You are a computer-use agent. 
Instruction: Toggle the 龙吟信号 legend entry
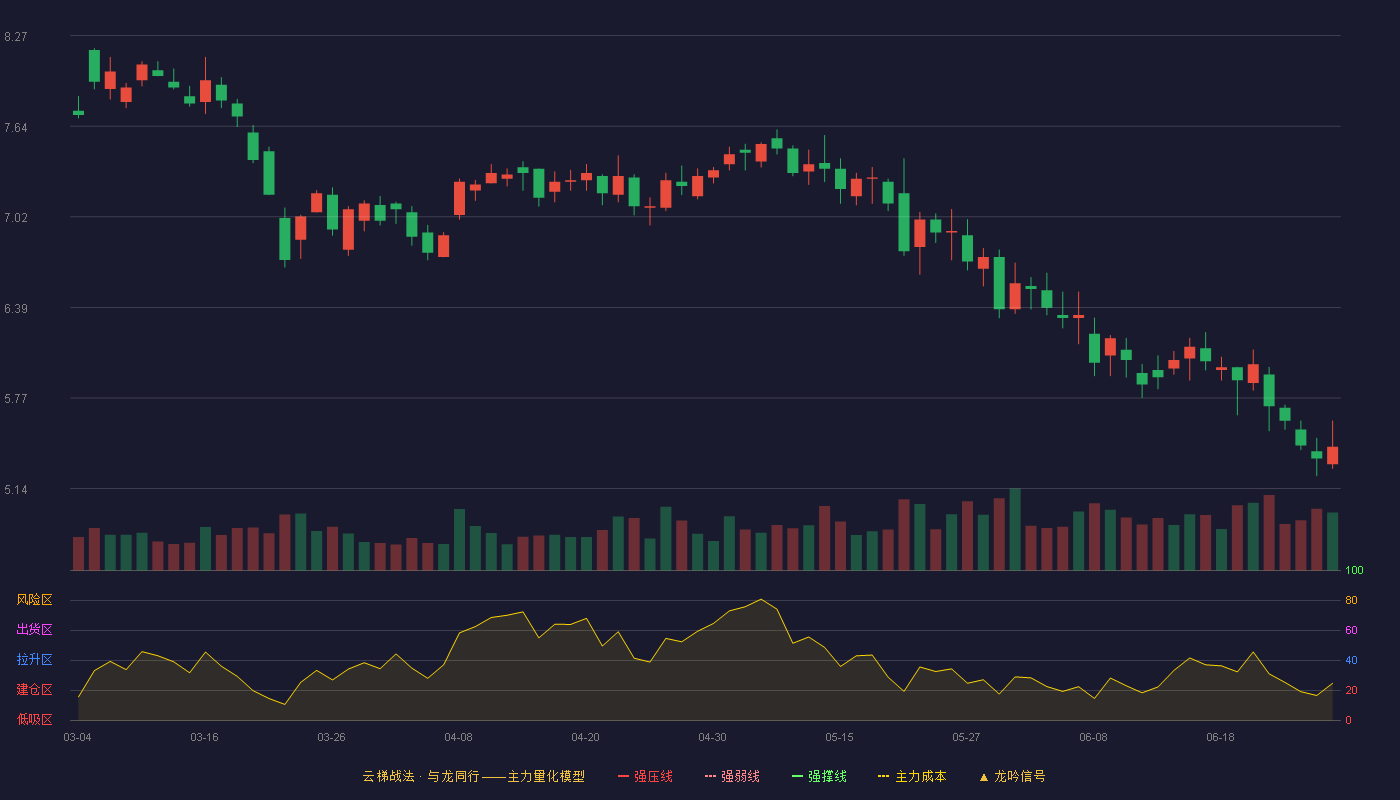tap(1011, 776)
